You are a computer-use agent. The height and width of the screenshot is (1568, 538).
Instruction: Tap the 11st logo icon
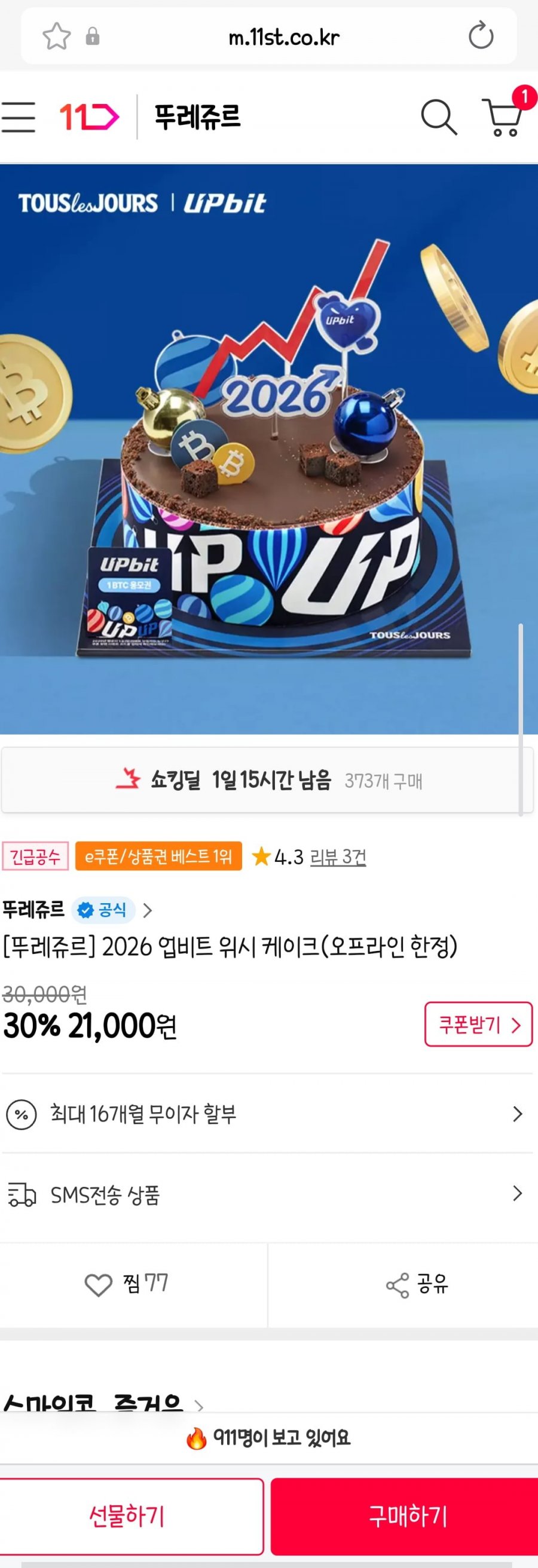pos(89,117)
